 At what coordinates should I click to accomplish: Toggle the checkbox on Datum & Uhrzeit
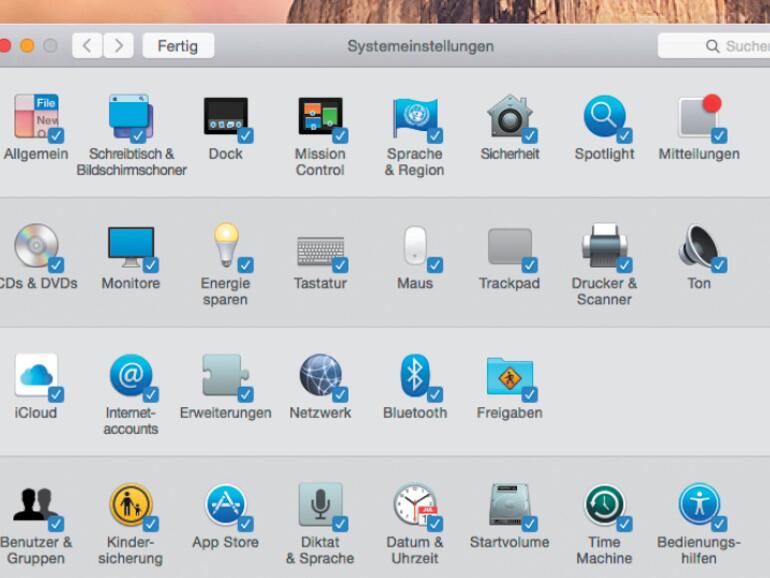435,524
